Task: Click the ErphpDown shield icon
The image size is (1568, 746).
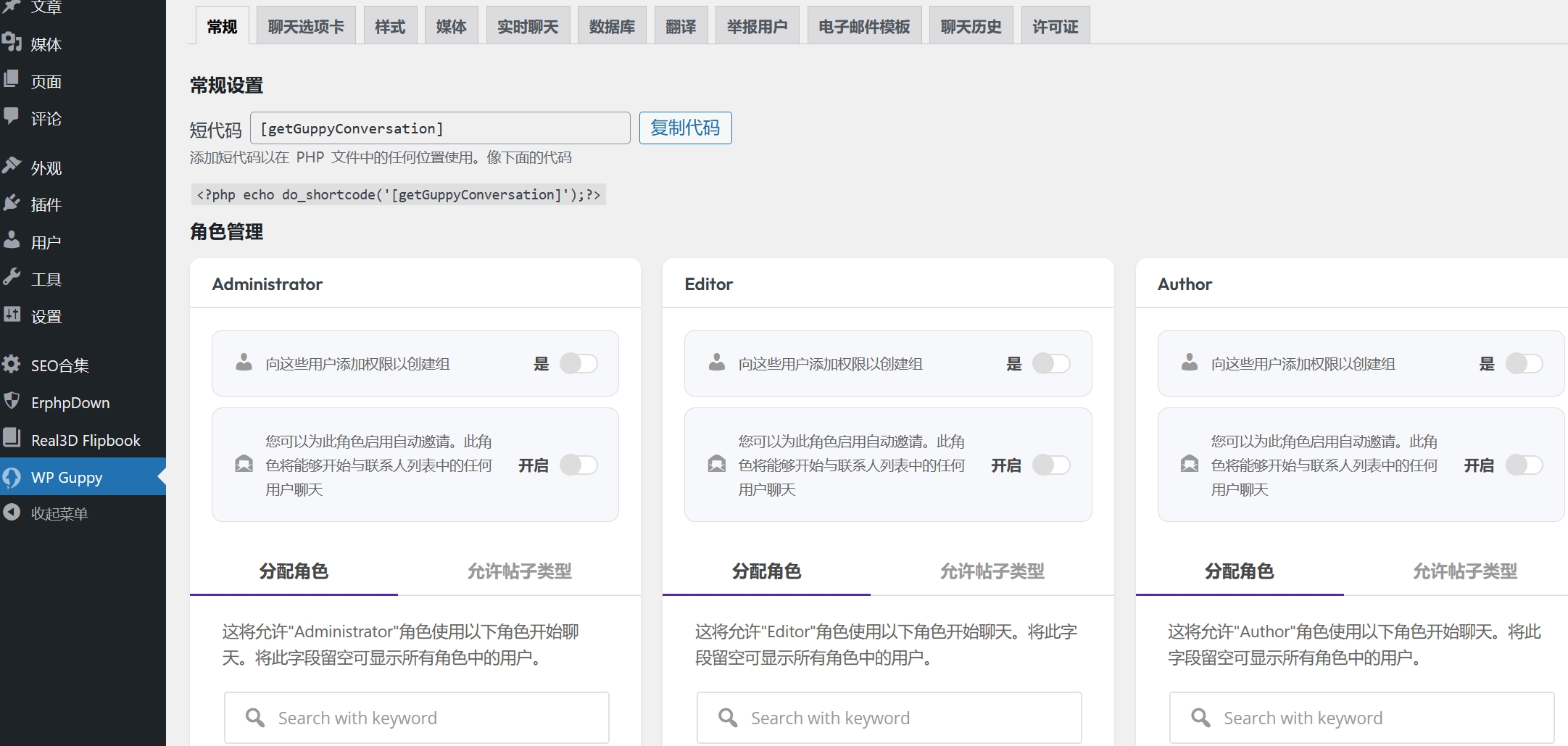Action: (x=12, y=402)
